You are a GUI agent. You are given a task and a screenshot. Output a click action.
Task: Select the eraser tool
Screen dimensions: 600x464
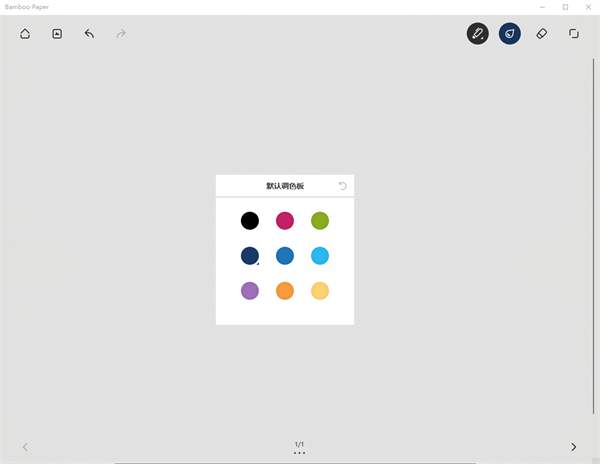(x=541, y=34)
